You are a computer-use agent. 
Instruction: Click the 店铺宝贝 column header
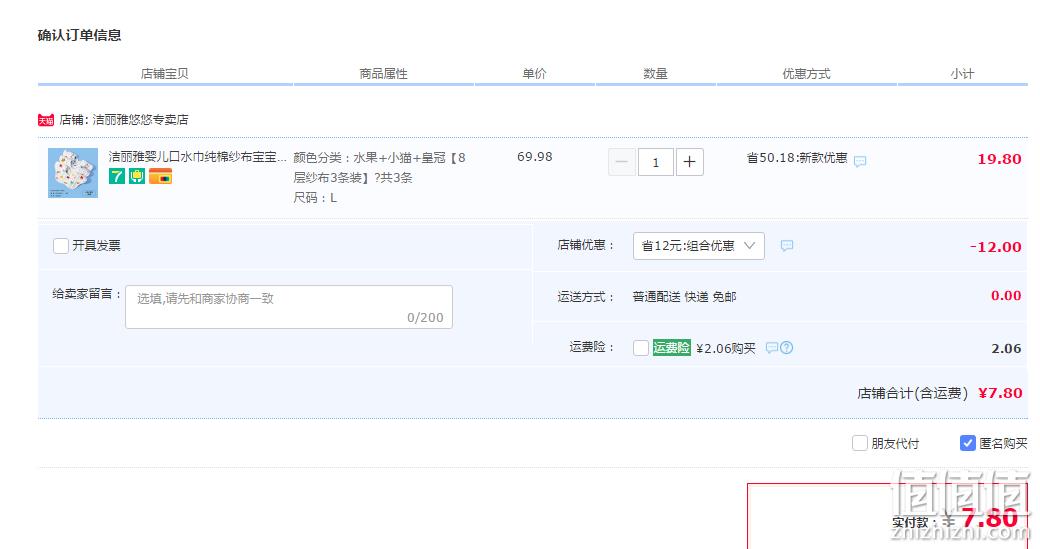pos(164,74)
